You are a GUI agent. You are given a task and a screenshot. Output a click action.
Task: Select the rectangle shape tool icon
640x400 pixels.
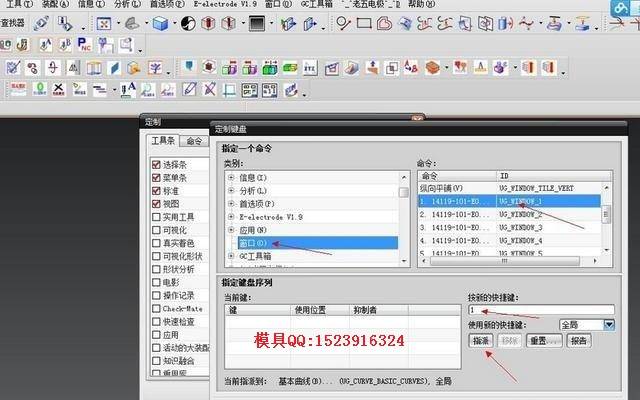click(x=364, y=23)
